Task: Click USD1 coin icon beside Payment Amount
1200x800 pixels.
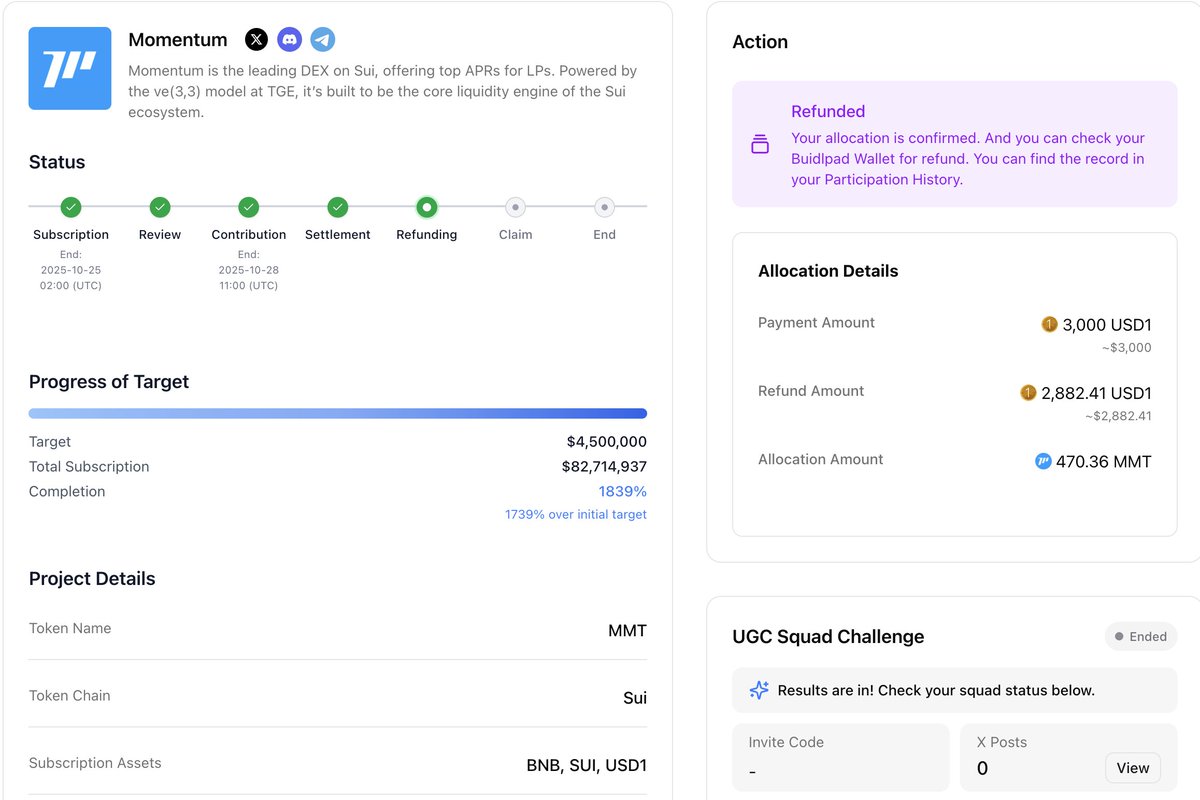Action: pyautogui.click(x=1049, y=324)
